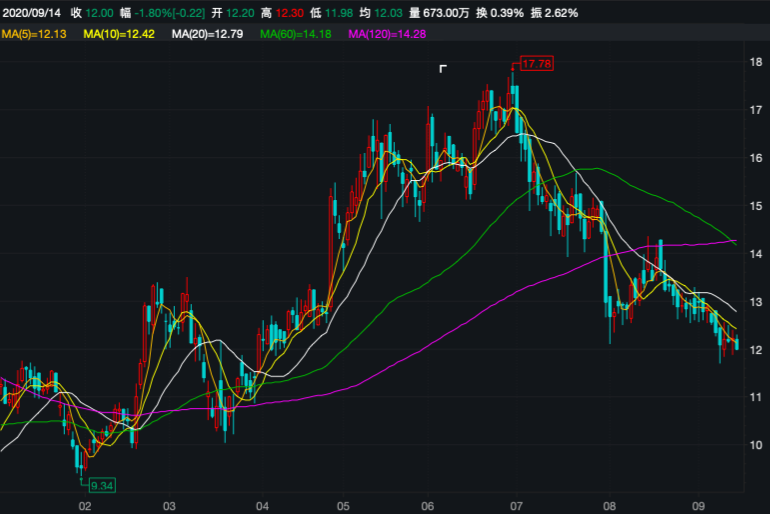The width and height of the screenshot is (770, 514).
Task: Click the MA(5)=12.13 indicator label
Action: (34, 35)
